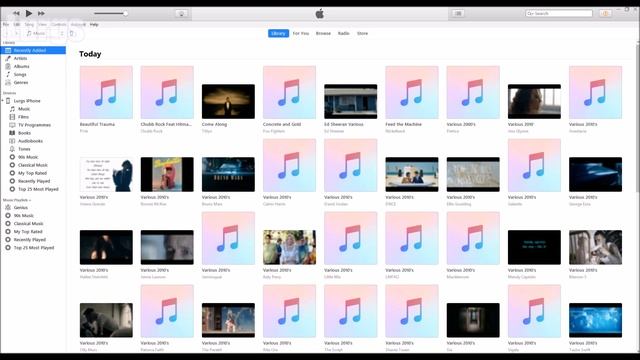Open the Help menu
640x360 pixels.
click(x=94, y=24)
